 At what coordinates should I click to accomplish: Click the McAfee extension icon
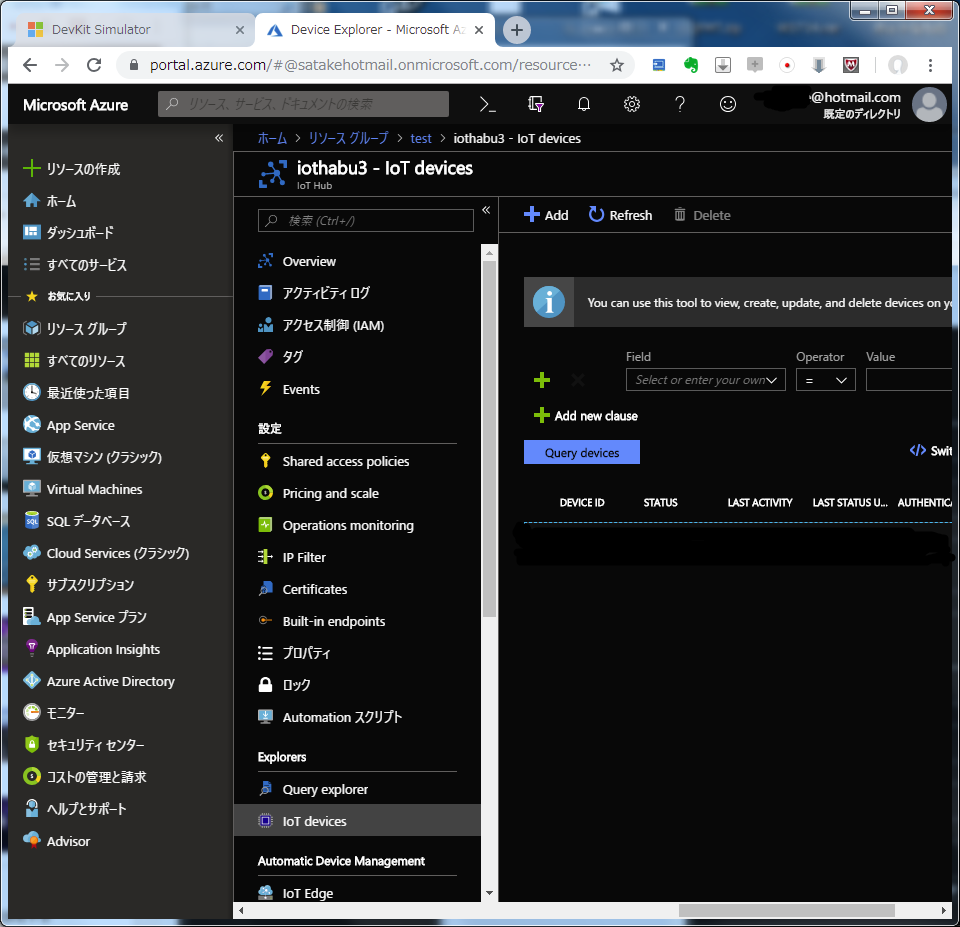click(x=850, y=65)
